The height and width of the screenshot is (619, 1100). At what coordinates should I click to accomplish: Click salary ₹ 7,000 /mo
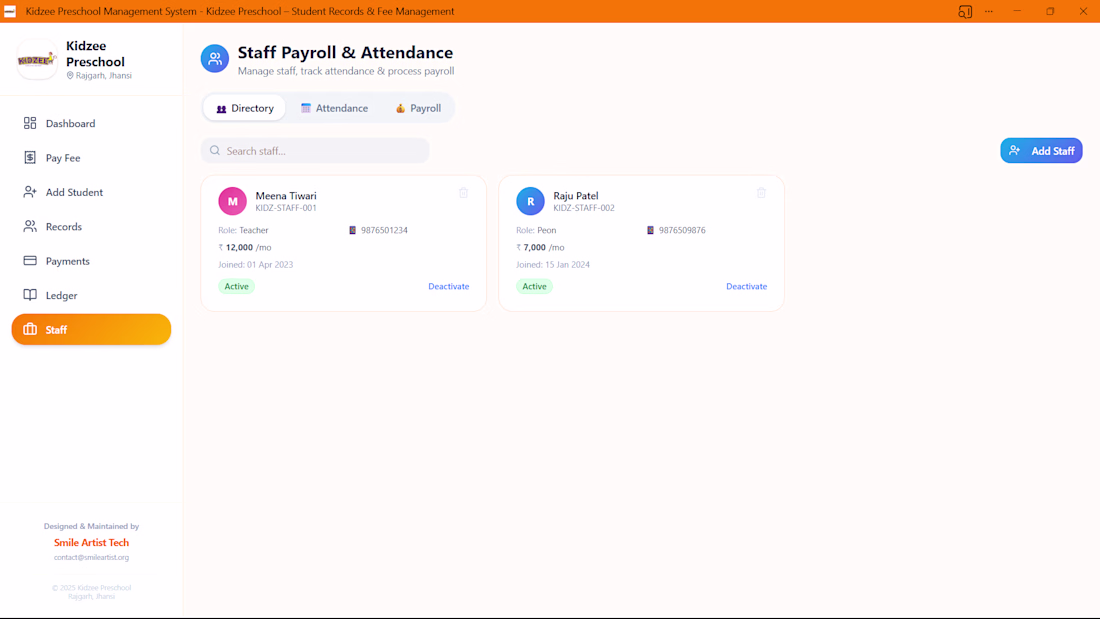point(540,248)
